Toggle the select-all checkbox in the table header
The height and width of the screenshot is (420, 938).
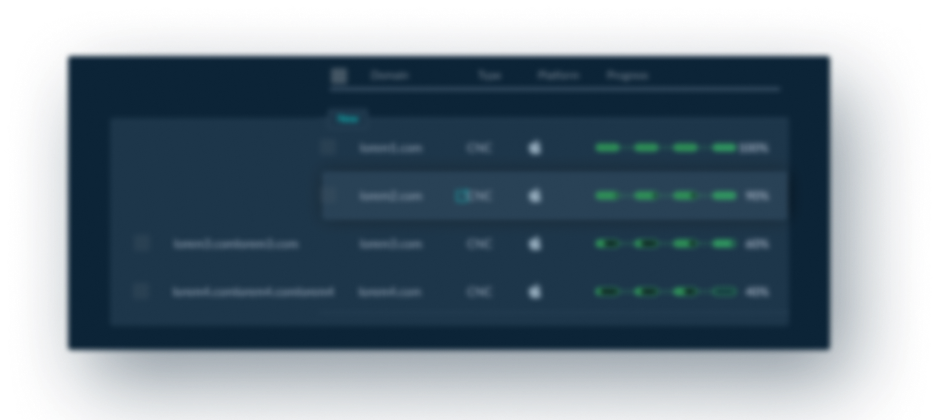(339, 75)
